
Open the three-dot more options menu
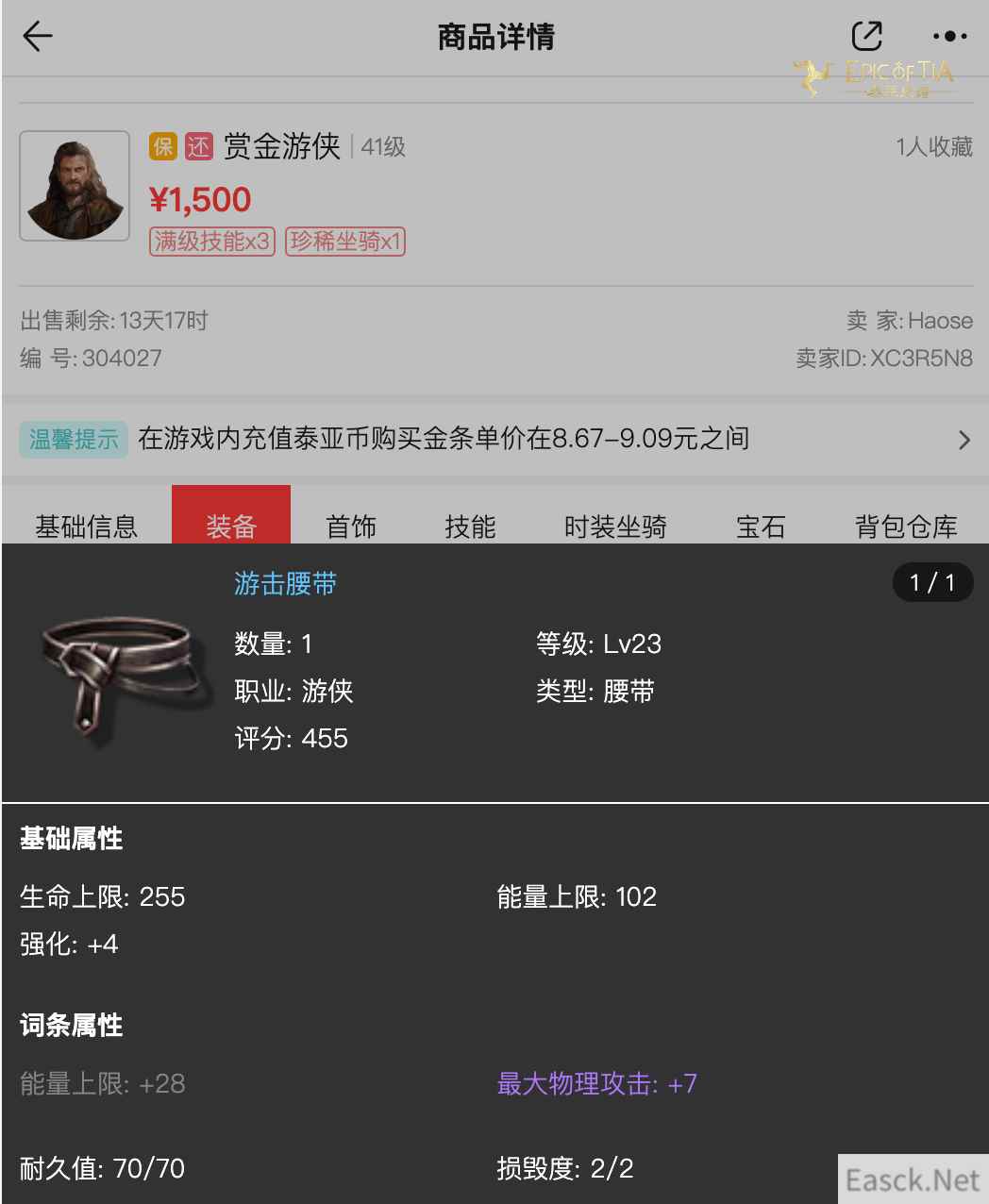(x=949, y=37)
